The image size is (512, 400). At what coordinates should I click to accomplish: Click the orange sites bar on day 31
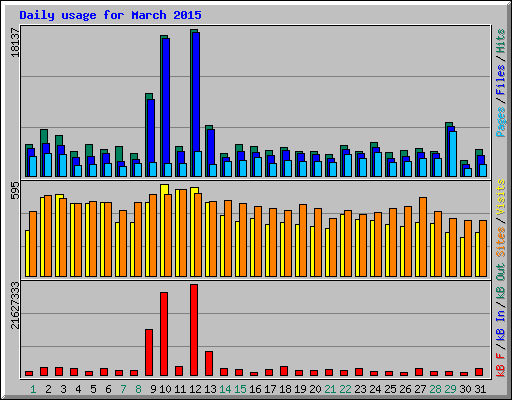[483, 248]
